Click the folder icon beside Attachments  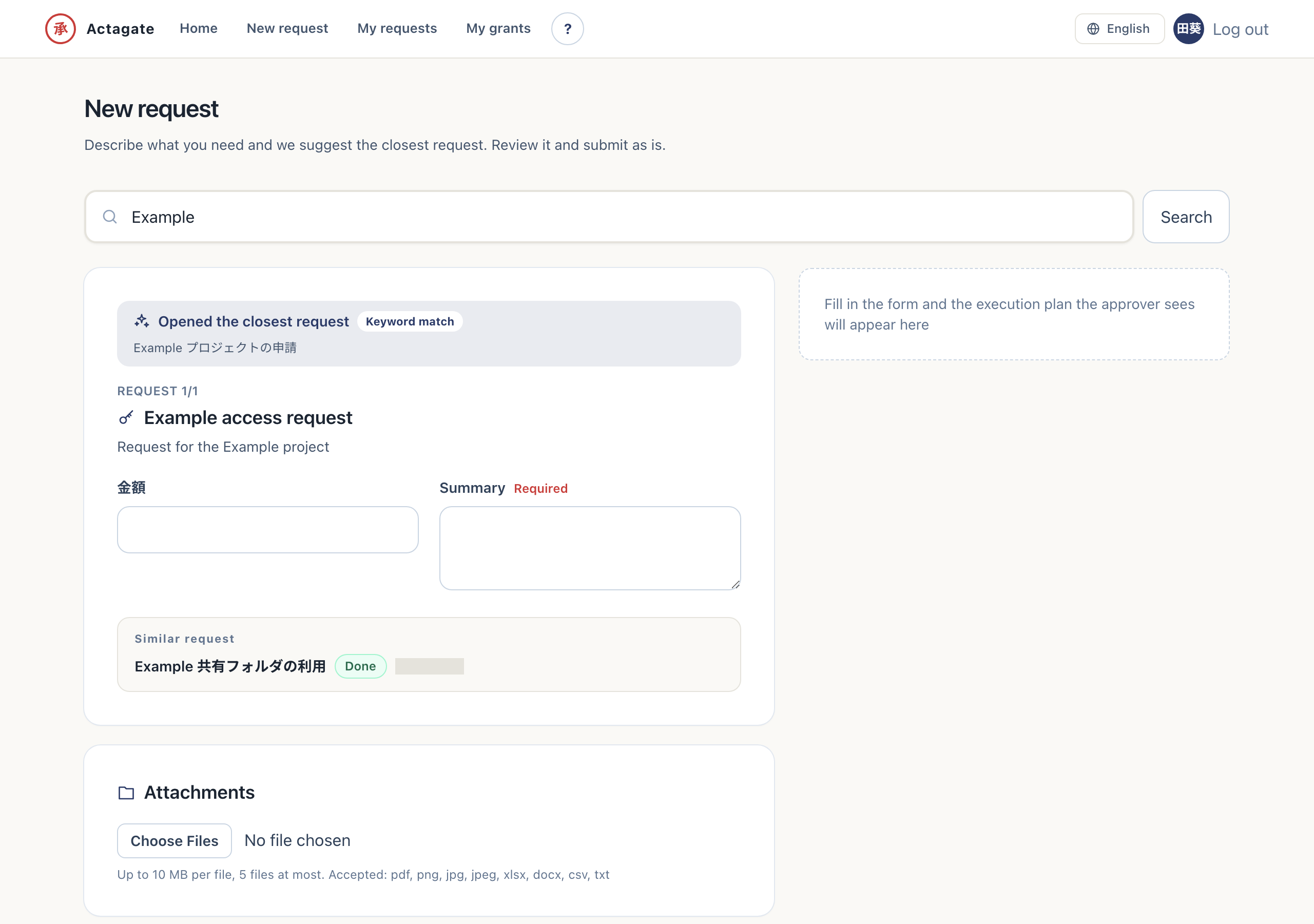coord(126,793)
